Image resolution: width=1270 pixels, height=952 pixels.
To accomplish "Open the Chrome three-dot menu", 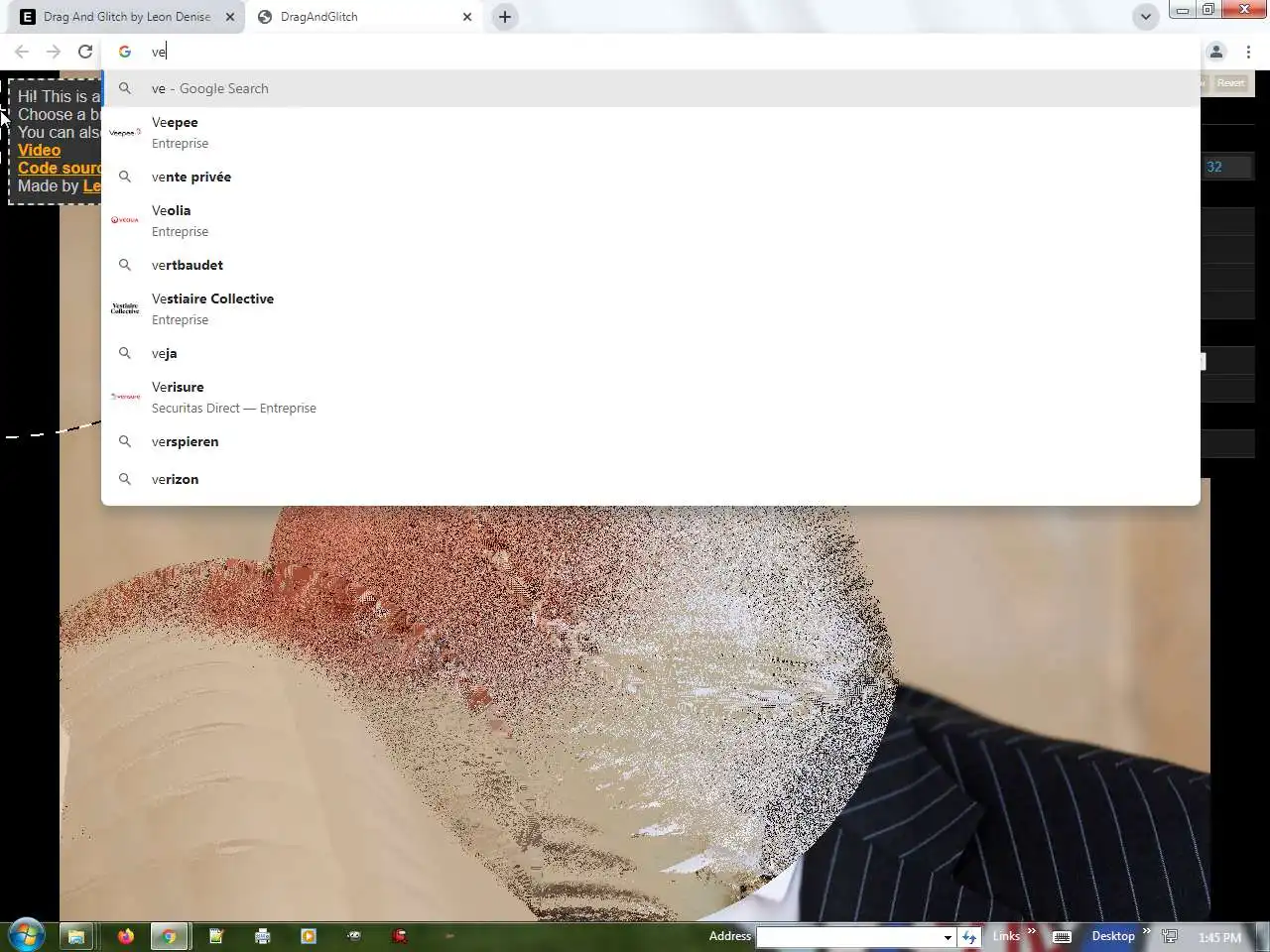I will pos(1248,52).
